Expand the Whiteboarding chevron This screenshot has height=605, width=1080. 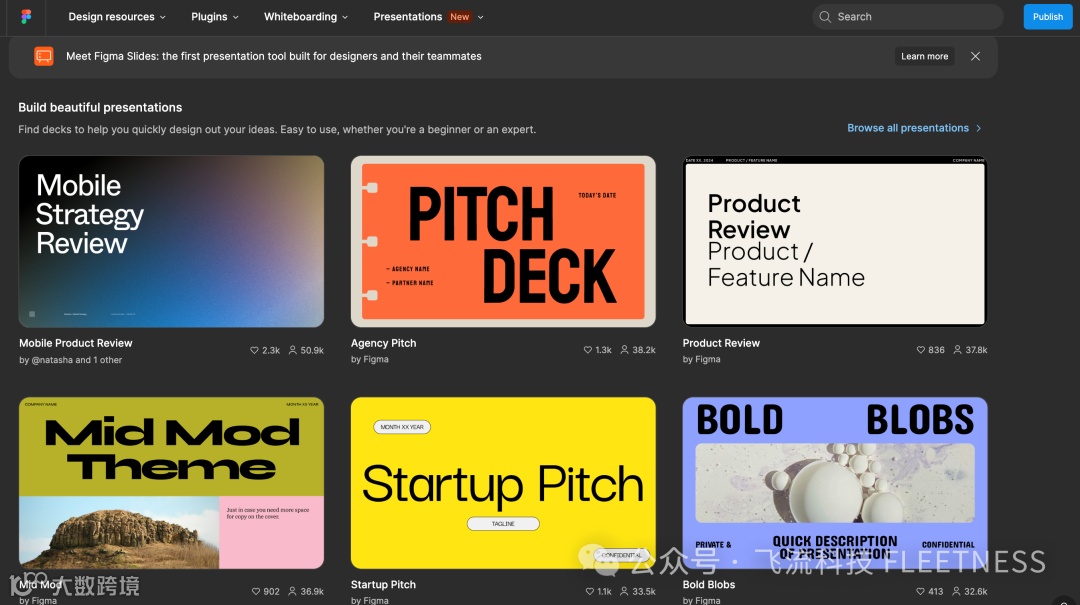(345, 17)
